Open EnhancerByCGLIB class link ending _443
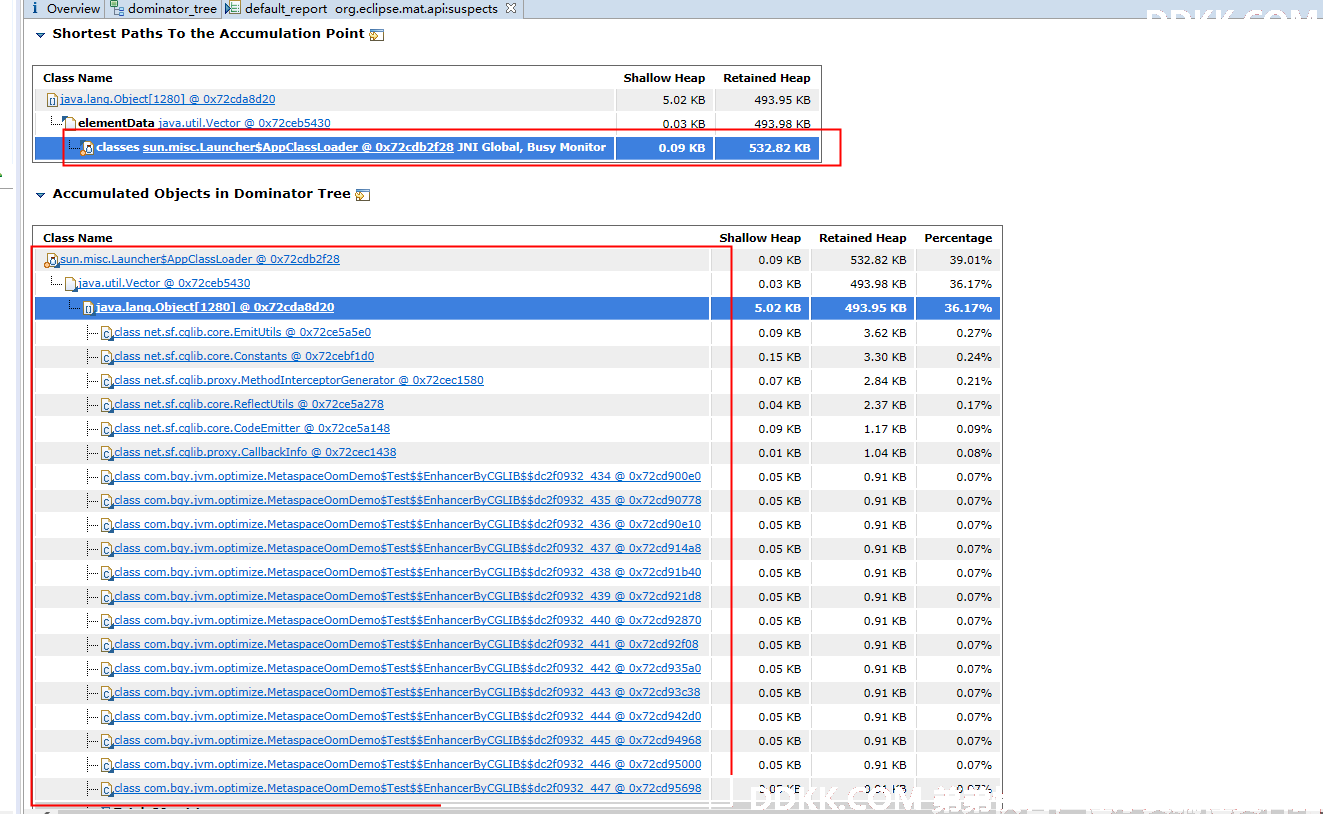 (x=407, y=692)
